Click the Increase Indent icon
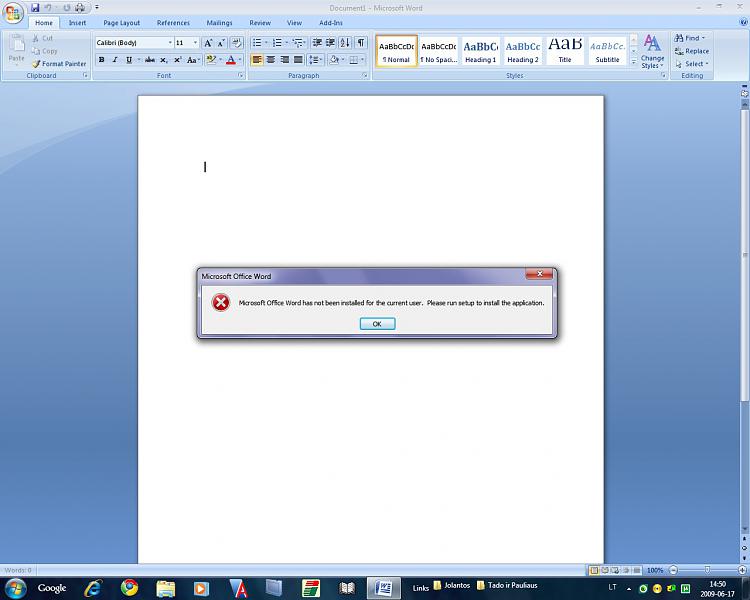Image resolution: width=750 pixels, height=600 pixels. pyautogui.click(x=331, y=43)
